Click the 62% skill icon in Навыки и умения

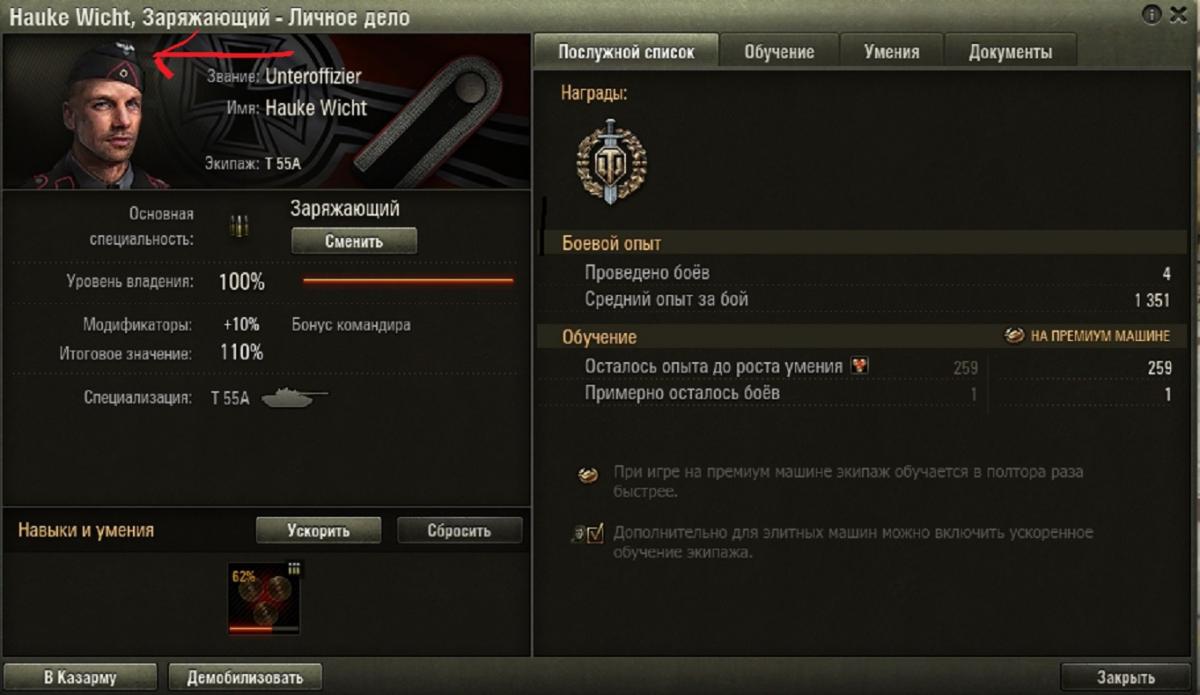coord(264,598)
